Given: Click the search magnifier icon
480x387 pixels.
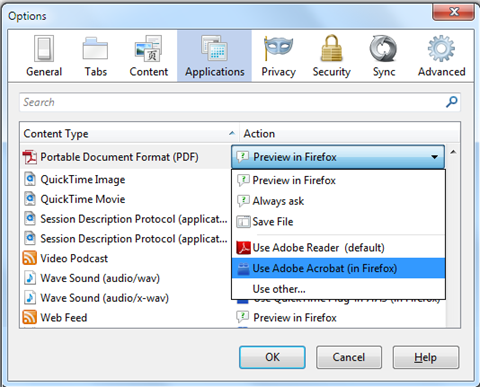Looking at the screenshot, I should (452, 102).
